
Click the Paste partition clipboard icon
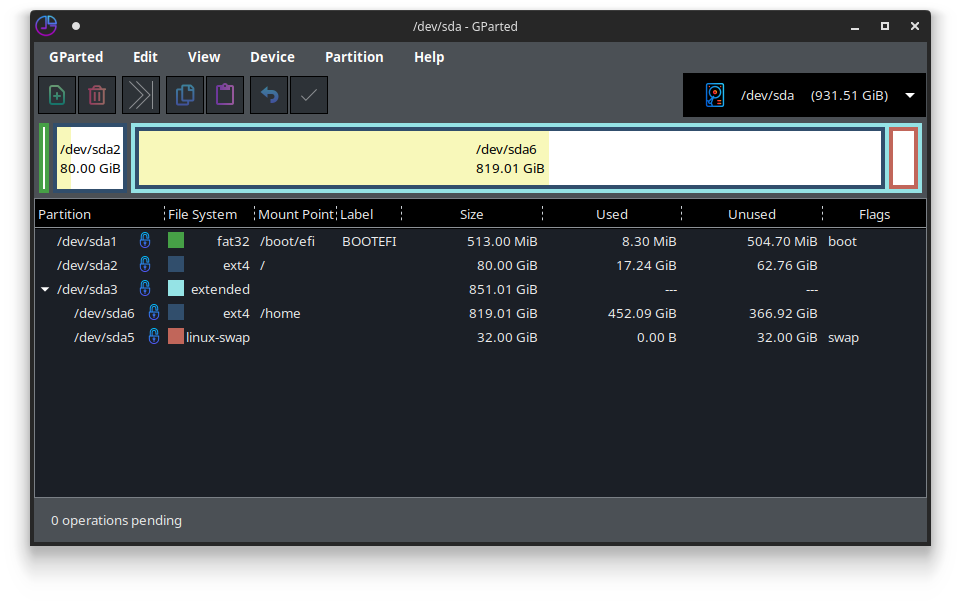(x=225, y=95)
